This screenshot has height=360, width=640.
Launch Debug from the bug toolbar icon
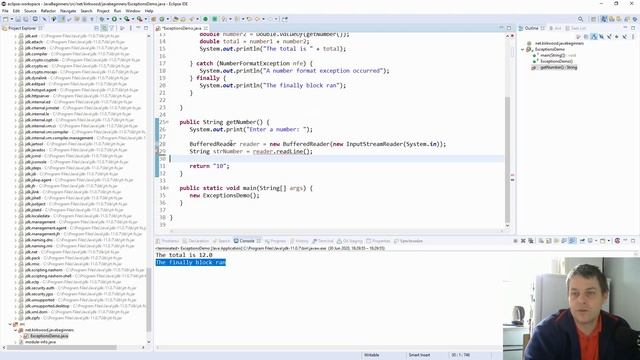coord(102,19)
